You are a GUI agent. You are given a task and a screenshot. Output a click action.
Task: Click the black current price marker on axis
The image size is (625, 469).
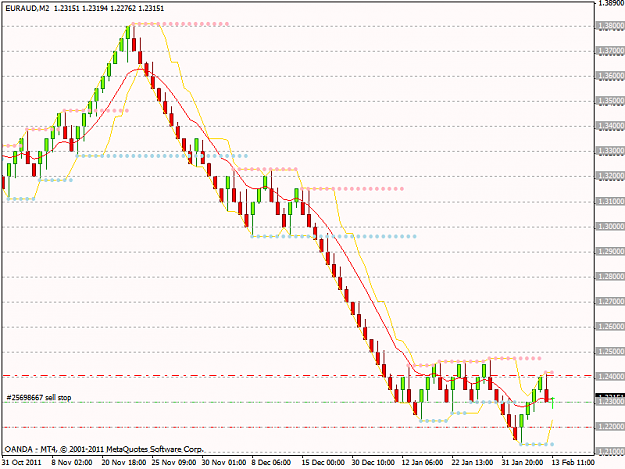[610, 396]
